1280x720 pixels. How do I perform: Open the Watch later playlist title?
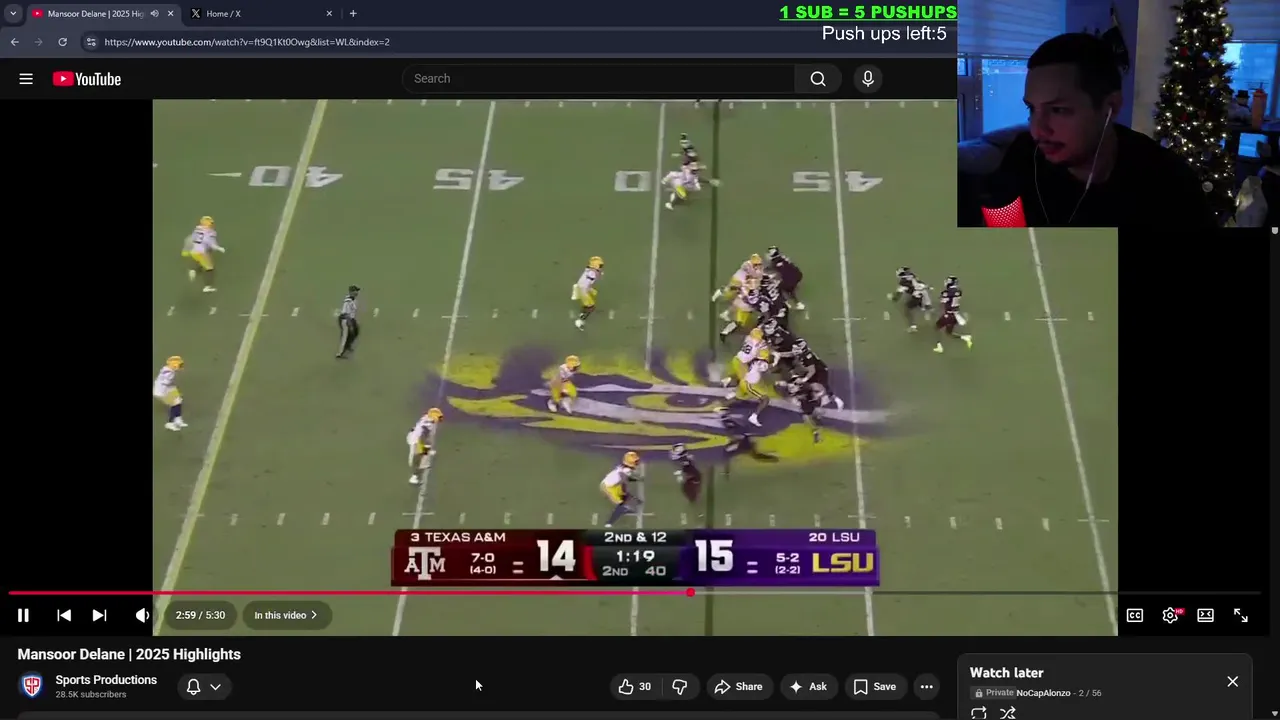point(1006,673)
